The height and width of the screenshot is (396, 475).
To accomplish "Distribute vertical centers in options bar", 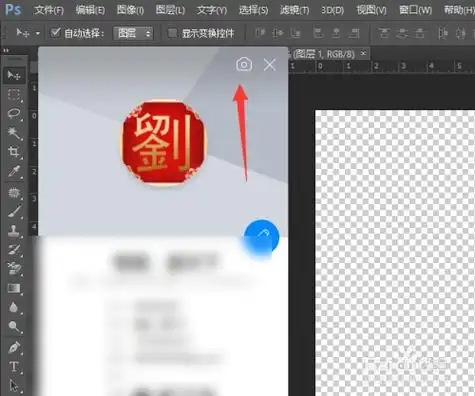I will click(402, 33).
